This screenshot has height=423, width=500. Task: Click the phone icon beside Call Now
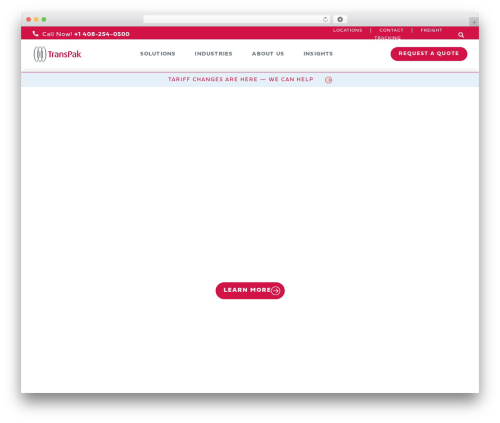point(35,34)
